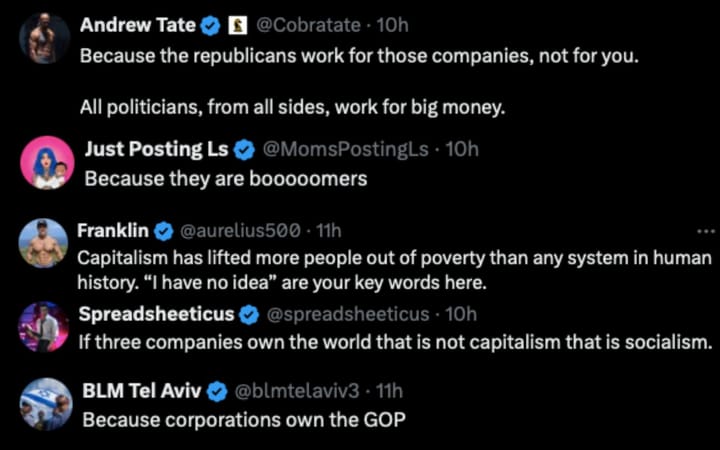Image resolution: width=720 pixels, height=450 pixels.
Task: Open Just Posting Ls avatar
Action: [x=47, y=163]
